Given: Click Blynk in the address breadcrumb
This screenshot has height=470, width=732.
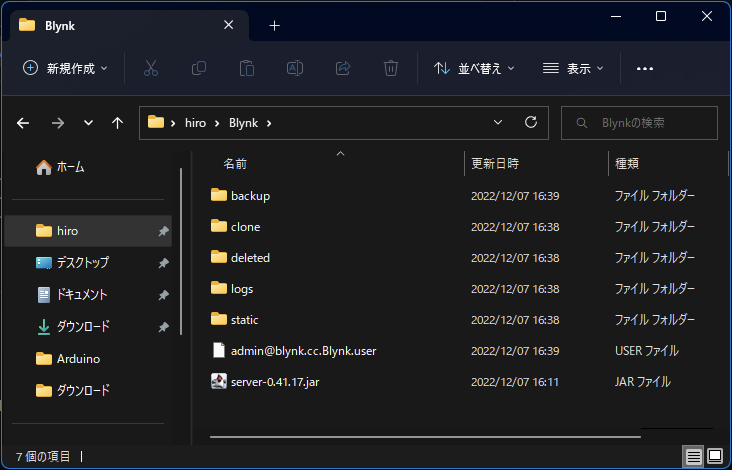Looking at the screenshot, I should [243, 123].
